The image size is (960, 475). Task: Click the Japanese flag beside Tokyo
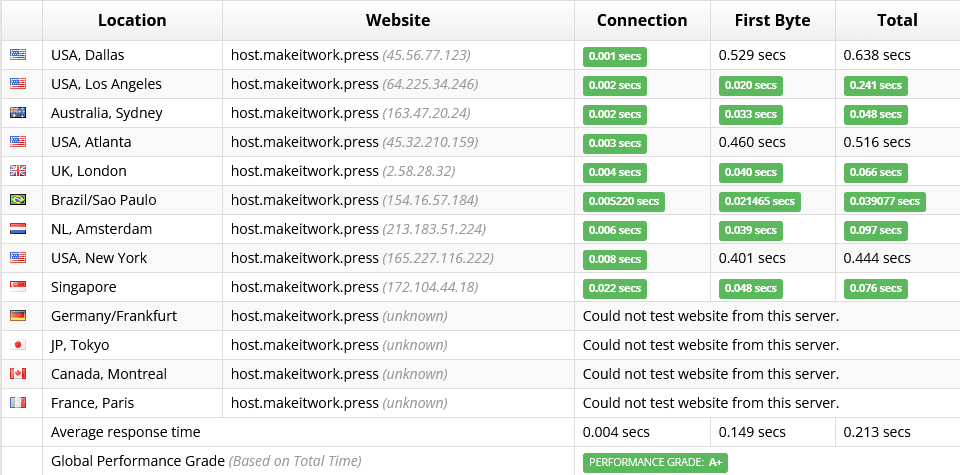pyautogui.click(x=18, y=345)
